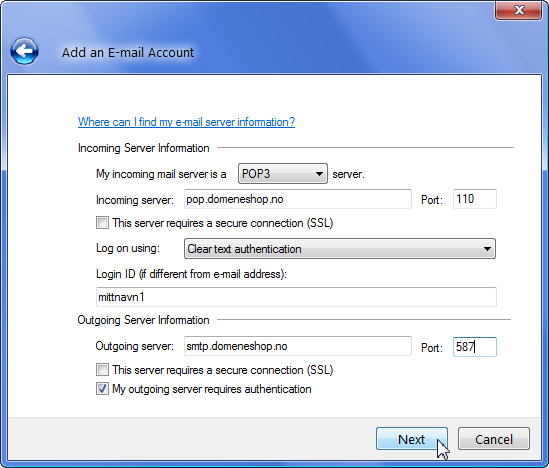Open the POP3 server type dropdown

283,174
